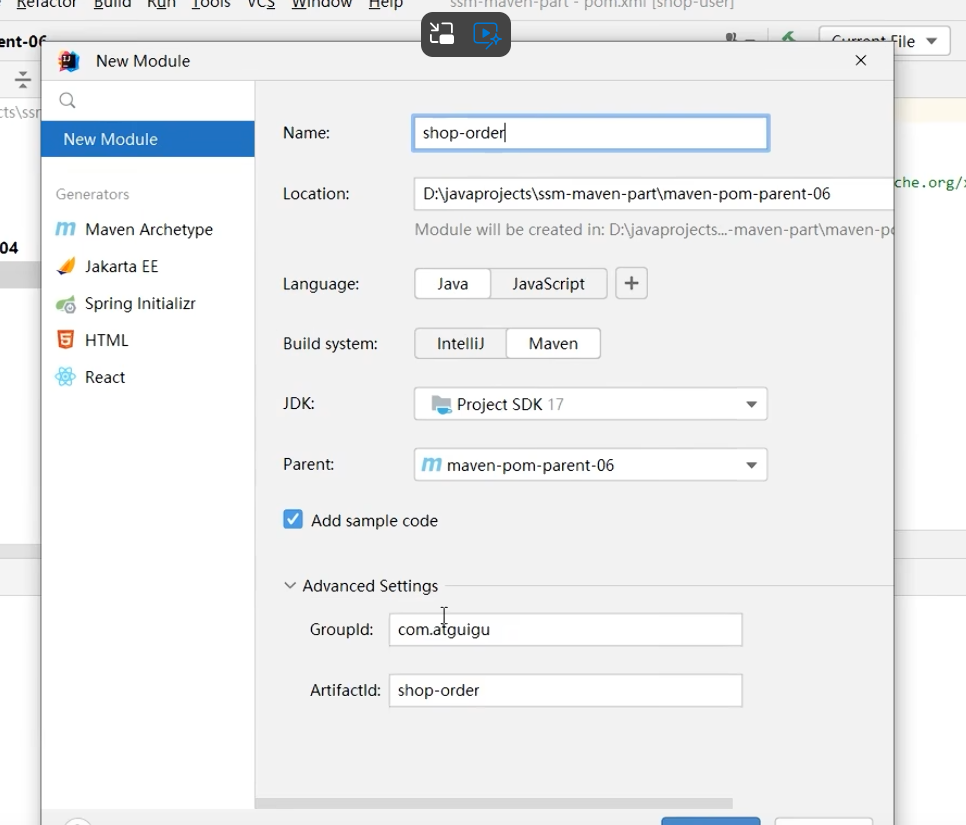Open the VCS menu
966x825 pixels.
(x=261, y=4)
